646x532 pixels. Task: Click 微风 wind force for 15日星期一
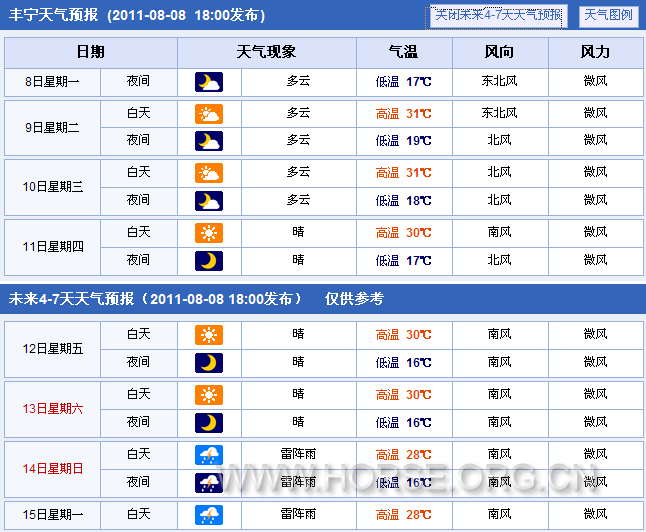595,514
